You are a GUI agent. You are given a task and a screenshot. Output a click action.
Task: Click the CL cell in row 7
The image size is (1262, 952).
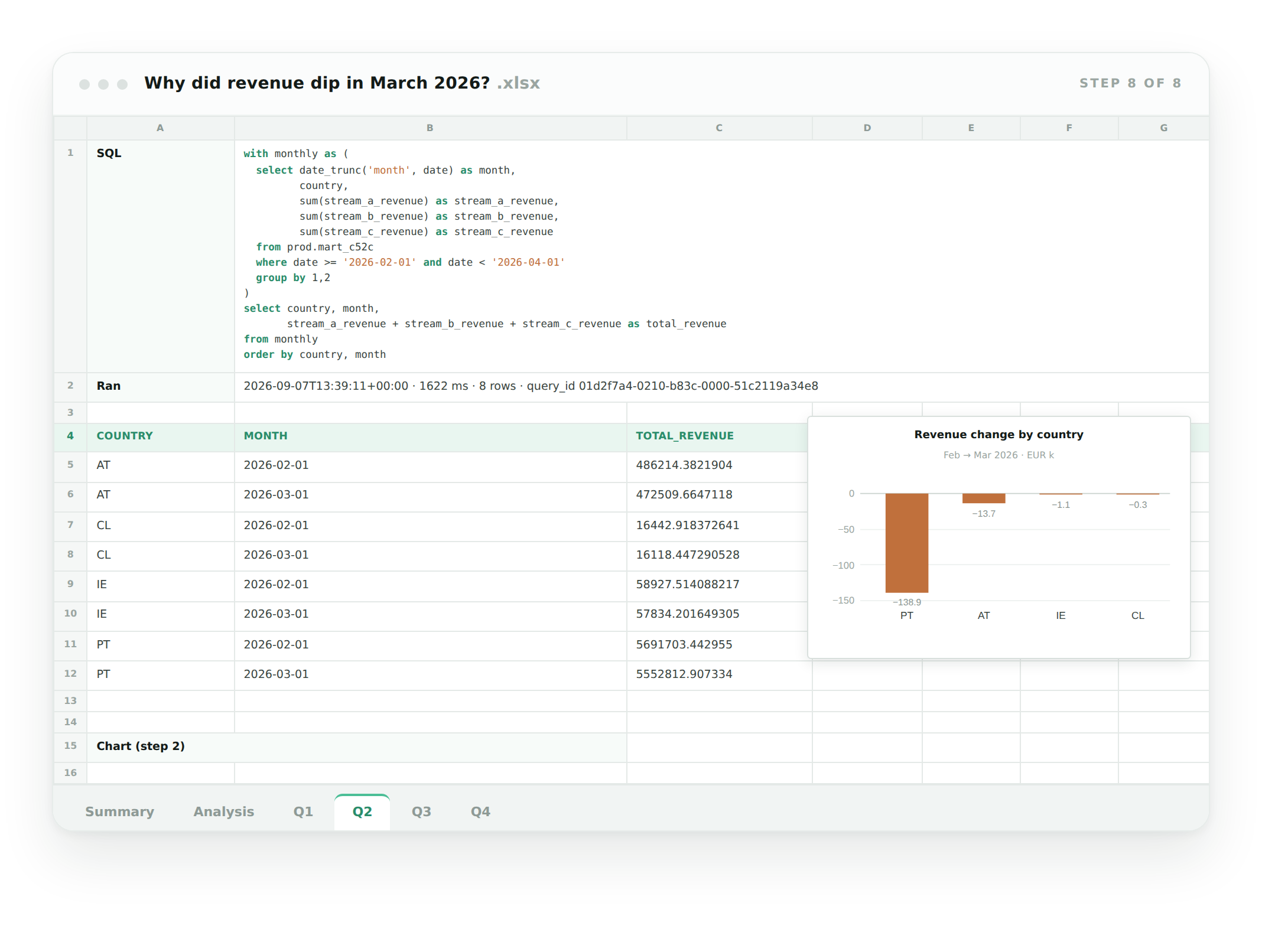(x=160, y=526)
